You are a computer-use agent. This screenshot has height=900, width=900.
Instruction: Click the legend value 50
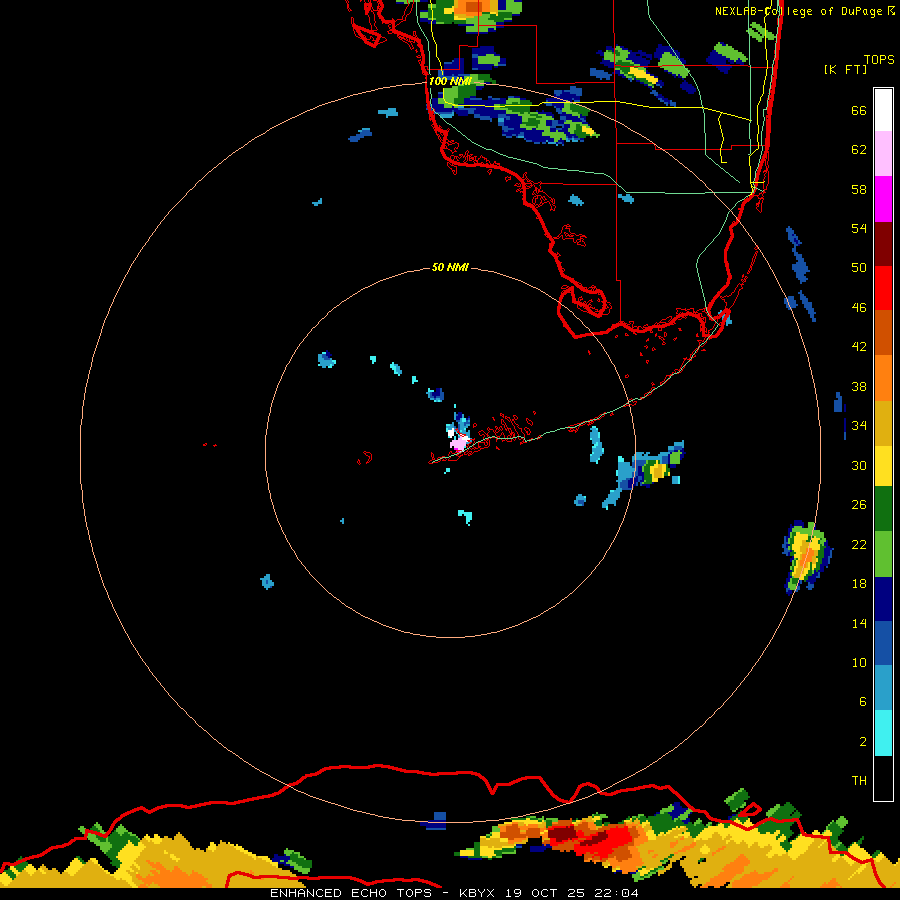(859, 268)
